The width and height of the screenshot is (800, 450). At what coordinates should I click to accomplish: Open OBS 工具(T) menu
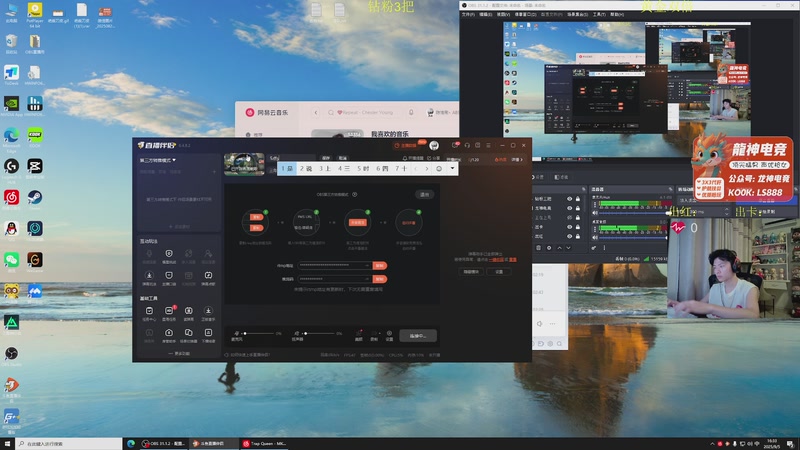599,14
